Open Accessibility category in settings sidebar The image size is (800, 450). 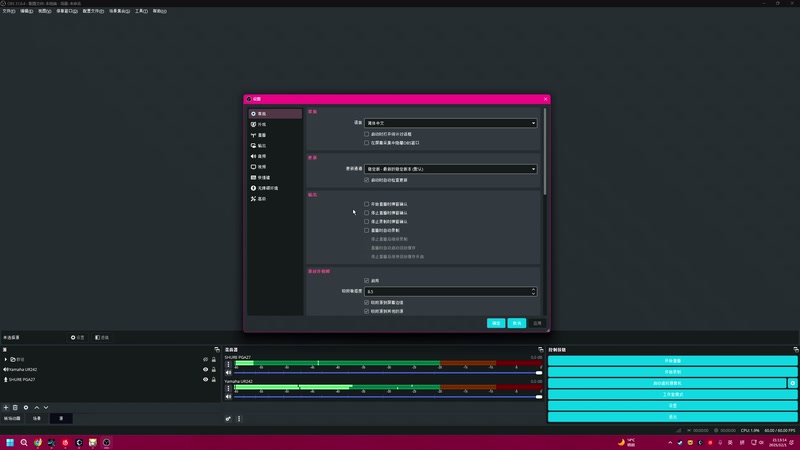(275, 188)
